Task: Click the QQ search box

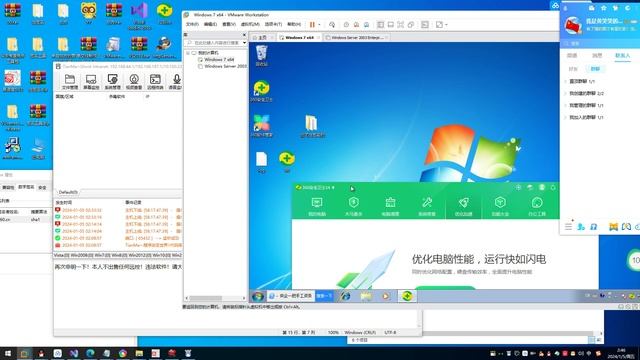Action: (600, 43)
